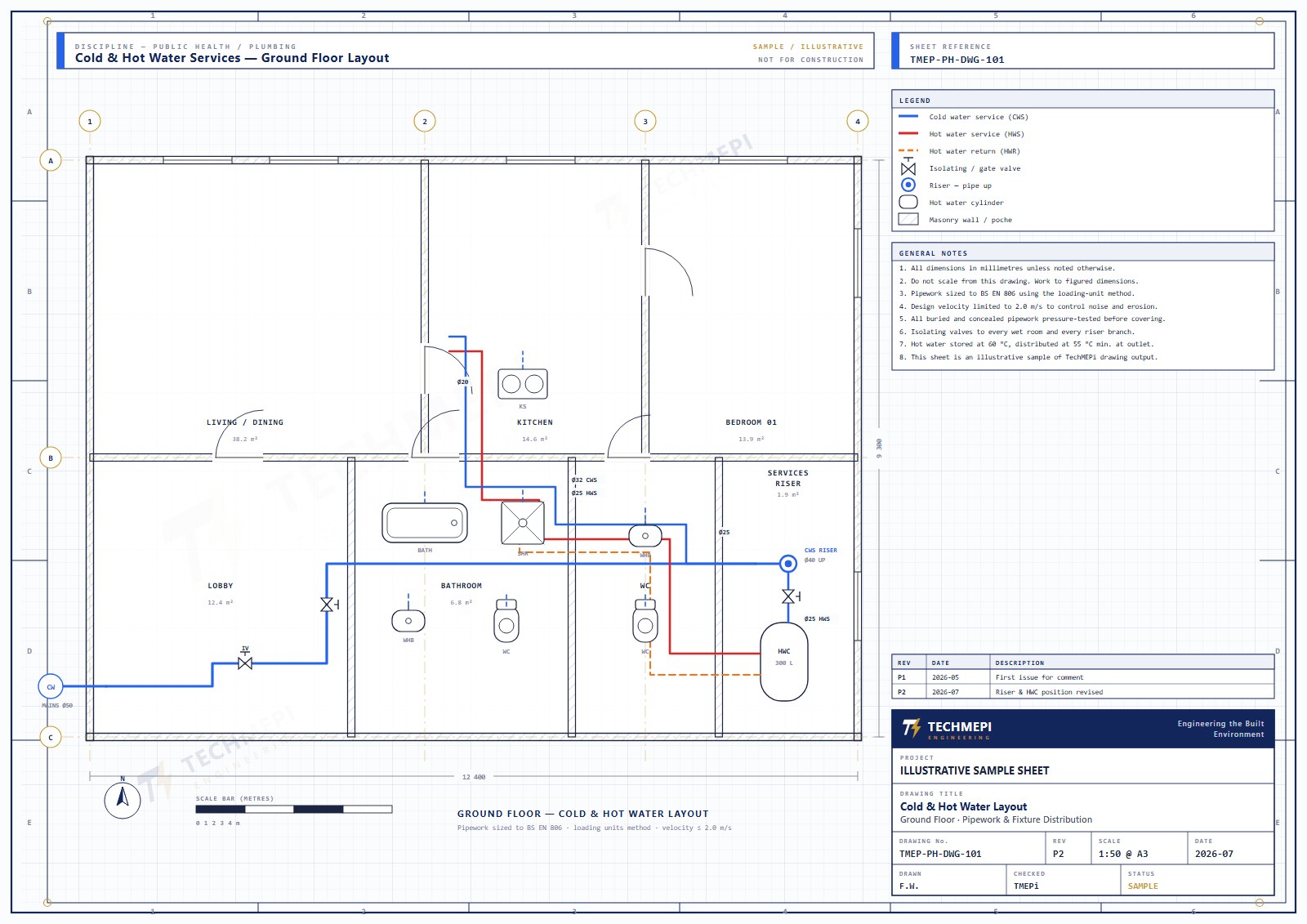1307x924 pixels.
Task: Click revision P2 description 'Riser & HWC position revised'
Action: click(1049, 692)
